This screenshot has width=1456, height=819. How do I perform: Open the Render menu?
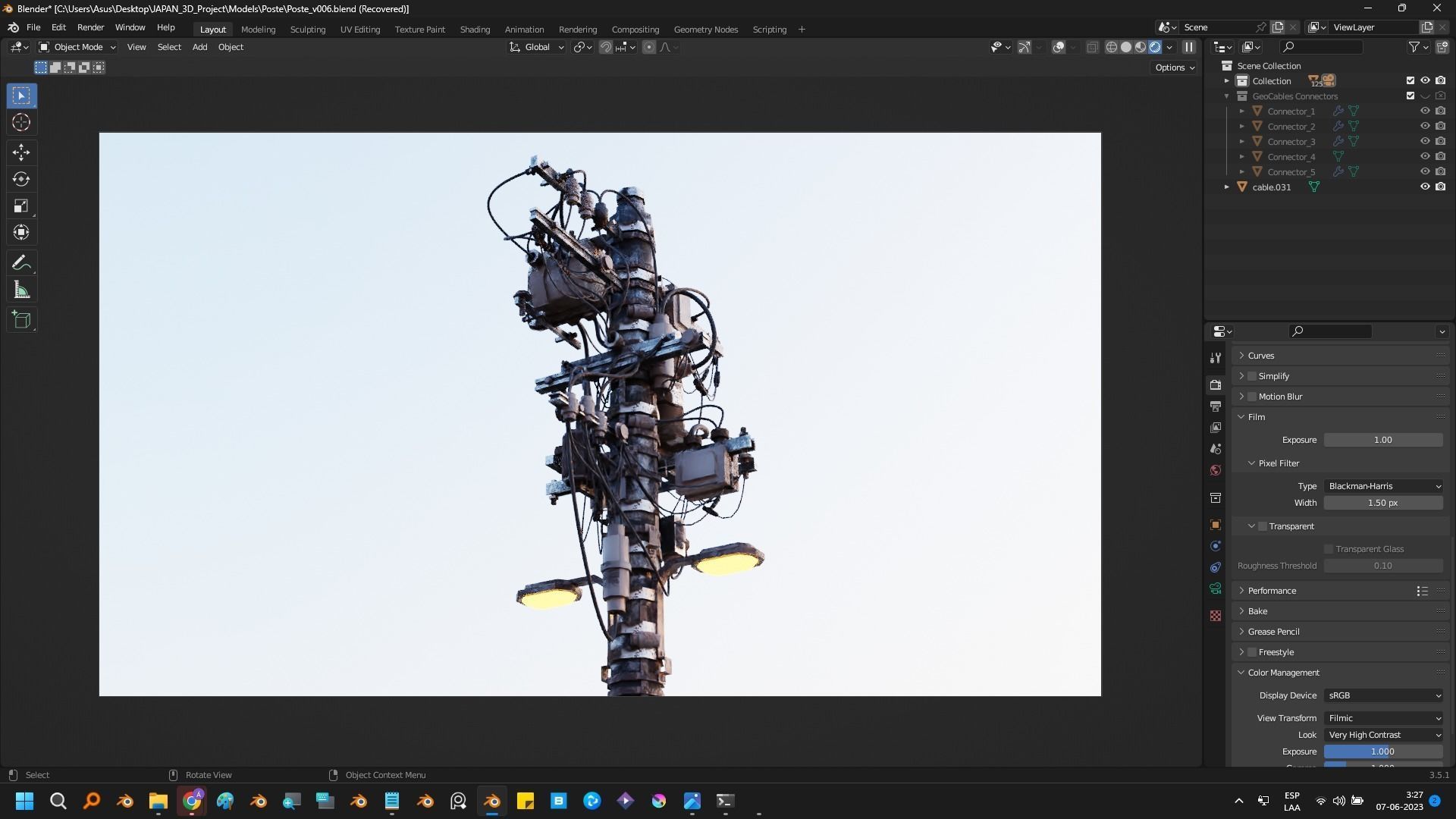tap(90, 27)
